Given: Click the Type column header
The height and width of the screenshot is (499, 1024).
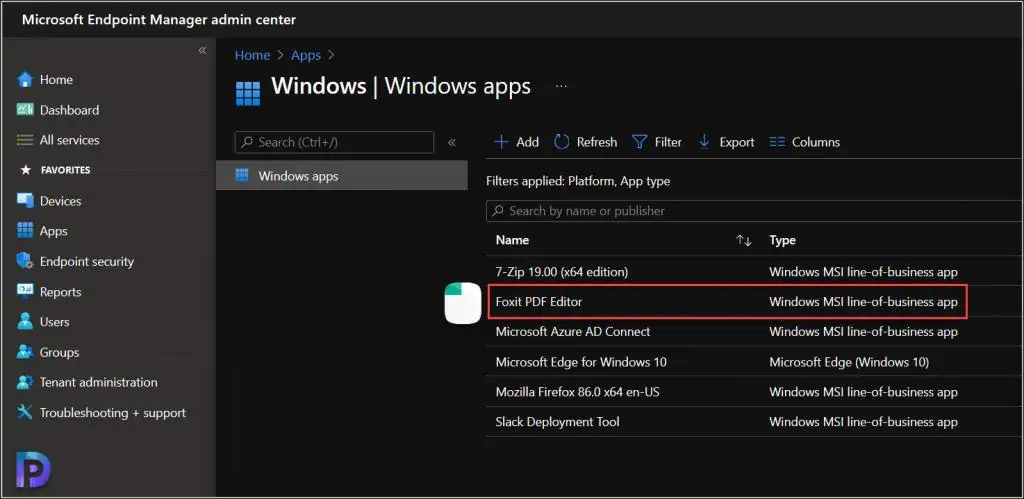Looking at the screenshot, I should 782,240.
